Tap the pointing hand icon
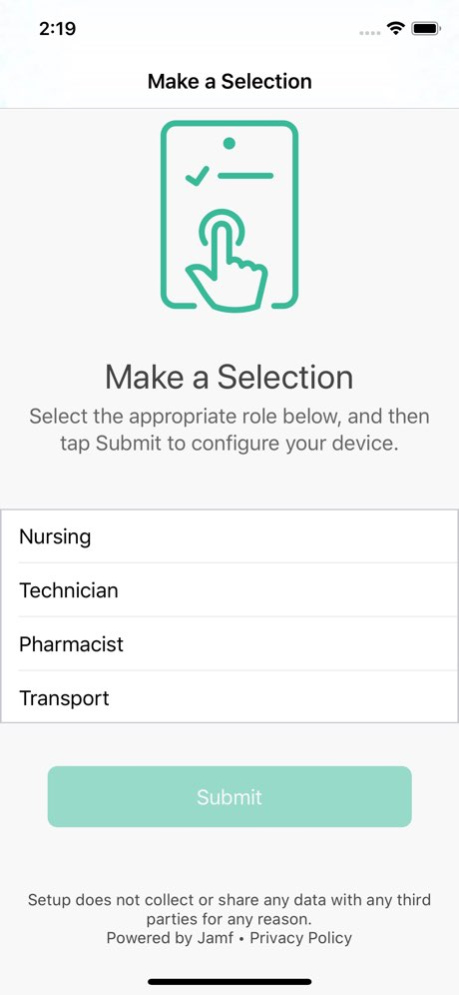This screenshot has height=995, width=459. (227, 261)
